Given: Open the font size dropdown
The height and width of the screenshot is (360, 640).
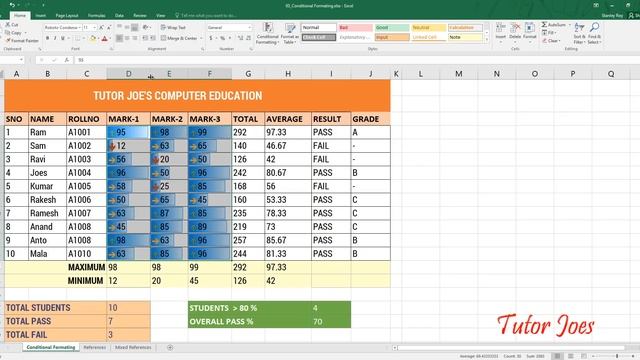Looking at the screenshot, I should (x=95, y=27).
